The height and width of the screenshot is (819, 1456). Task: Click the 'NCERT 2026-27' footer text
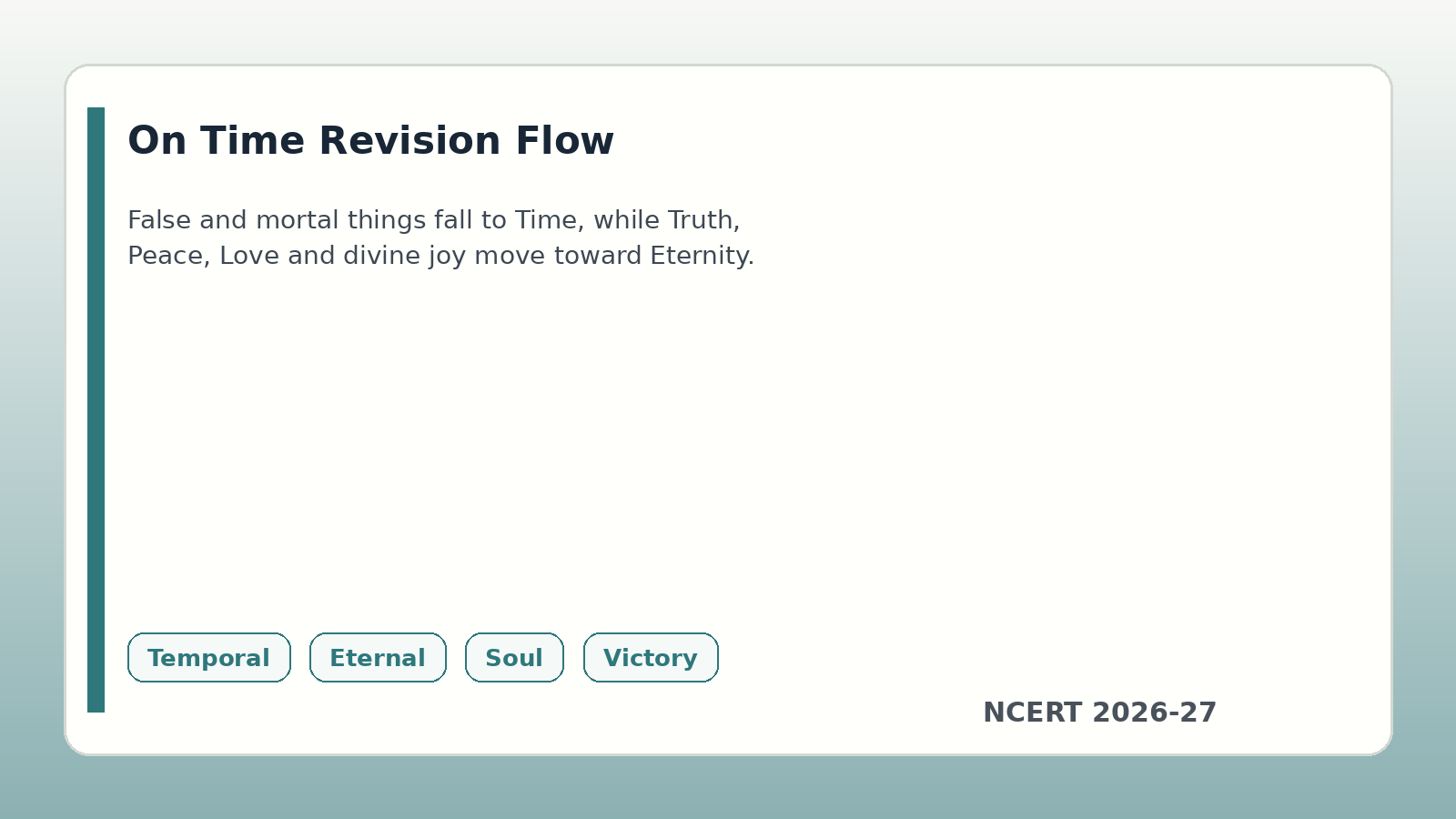click(1099, 713)
